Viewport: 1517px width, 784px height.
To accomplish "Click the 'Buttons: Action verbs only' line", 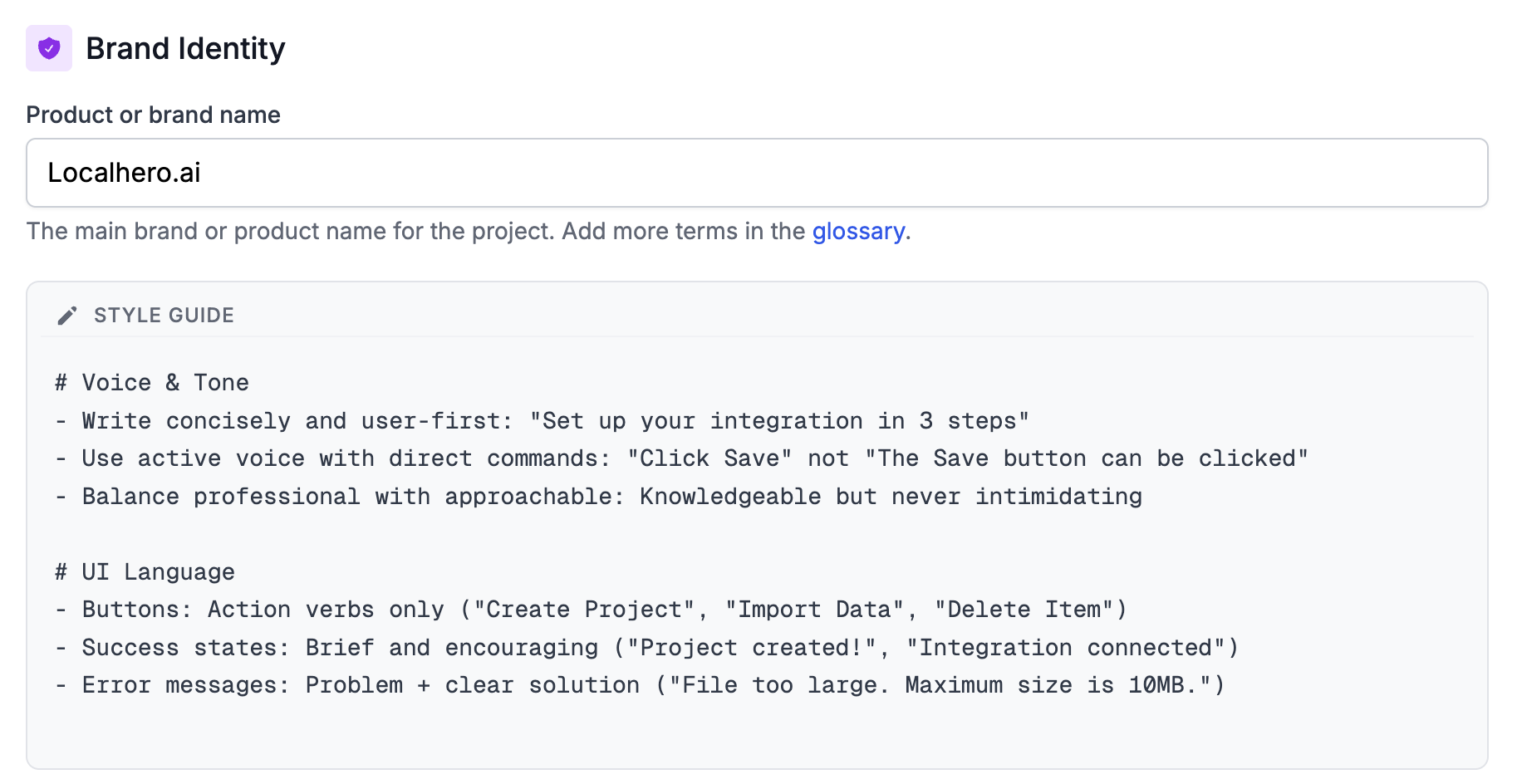I will pos(592,610).
